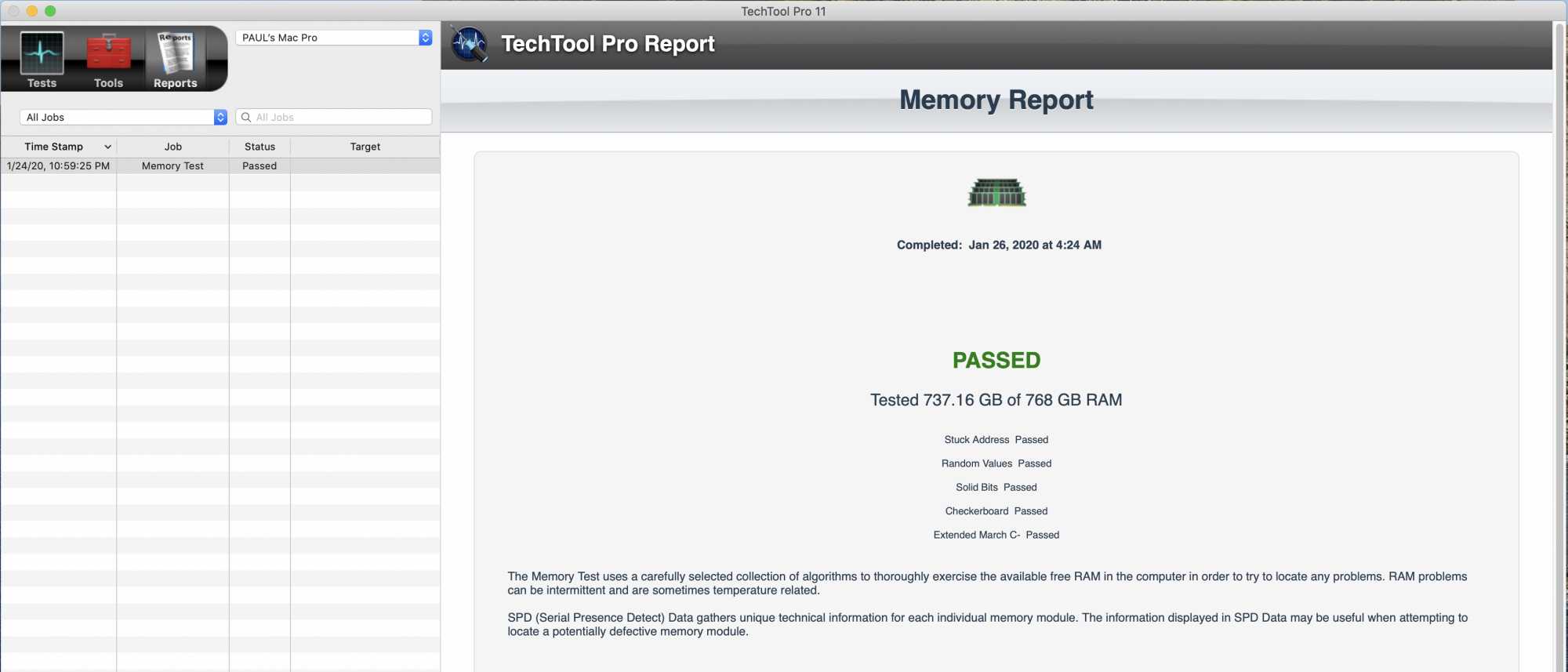
Task: Click the TechTool Pro 11 window title
Action: click(783, 11)
